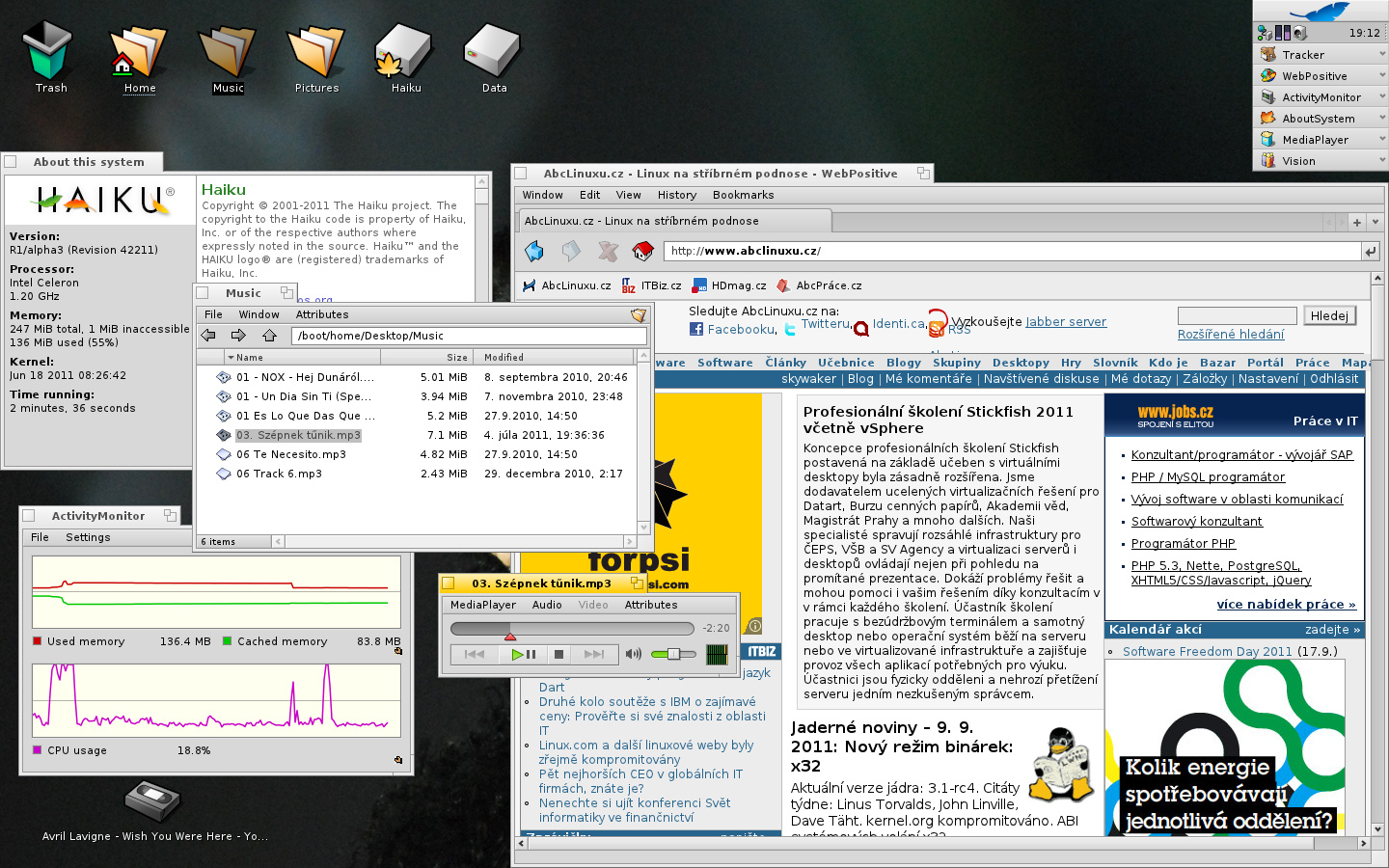Click the Music window back arrow
This screenshot has height=868, width=1389.
pyautogui.click(x=208, y=336)
